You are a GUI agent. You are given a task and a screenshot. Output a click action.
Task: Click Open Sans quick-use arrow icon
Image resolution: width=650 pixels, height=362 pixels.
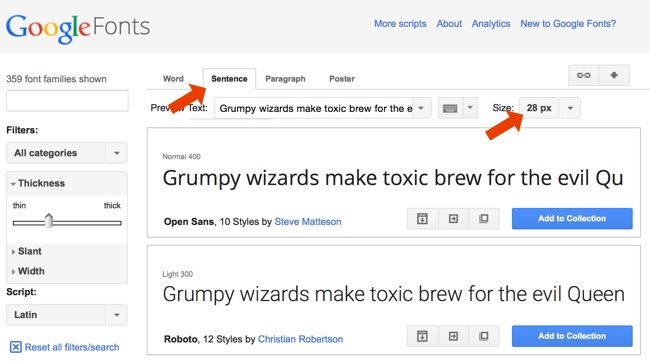tap(453, 219)
